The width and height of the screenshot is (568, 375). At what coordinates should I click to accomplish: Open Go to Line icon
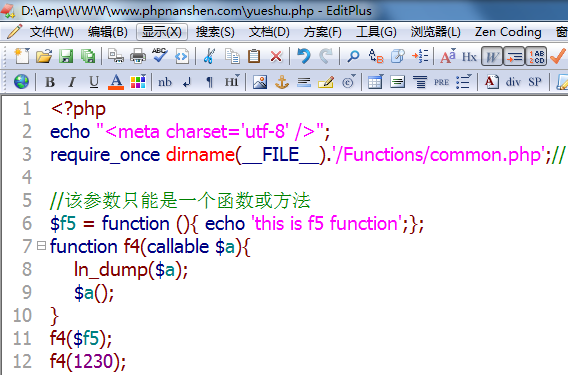(x=420, y=56)
